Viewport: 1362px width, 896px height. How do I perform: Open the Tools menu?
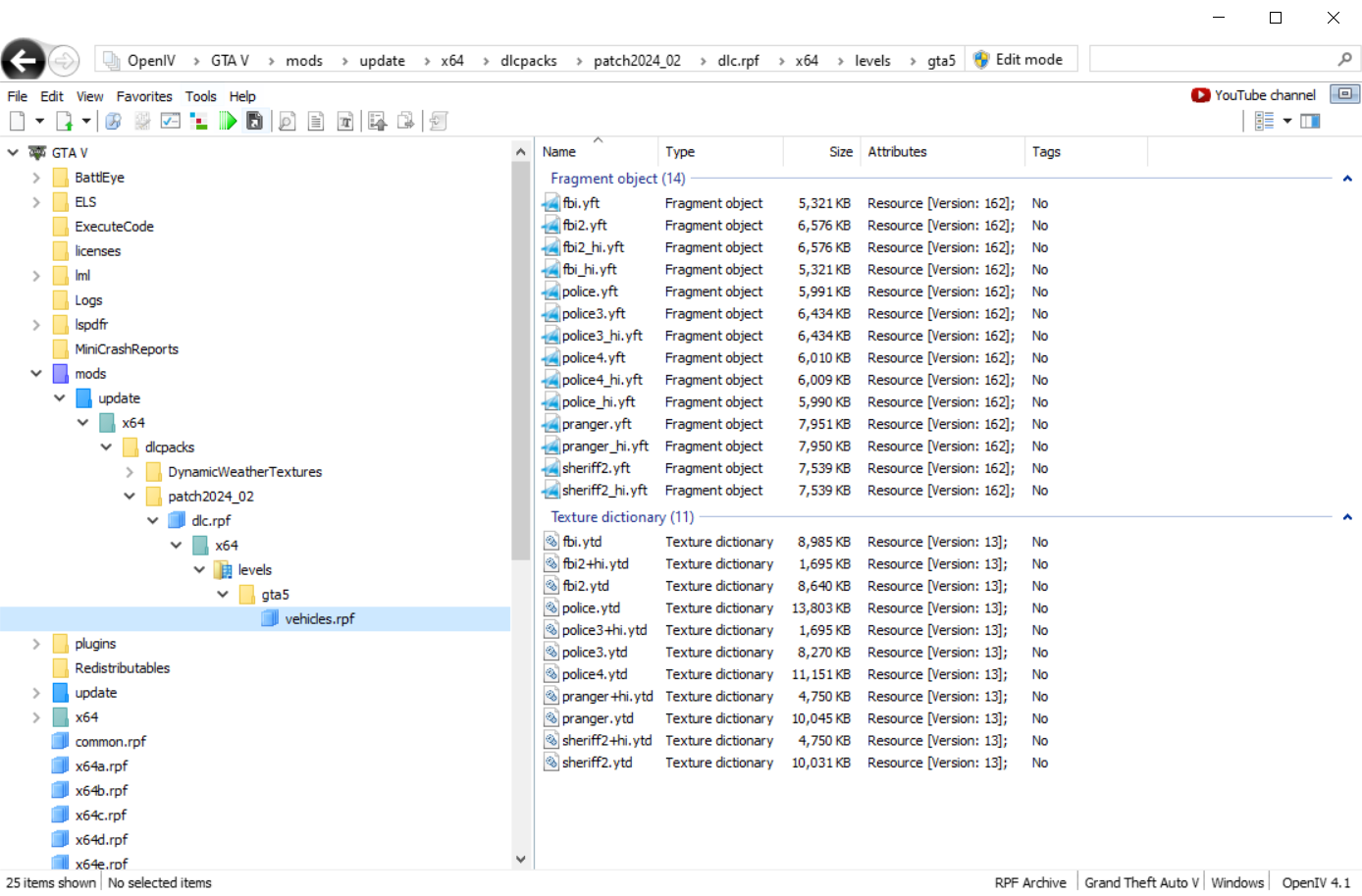tap(200, 96)
